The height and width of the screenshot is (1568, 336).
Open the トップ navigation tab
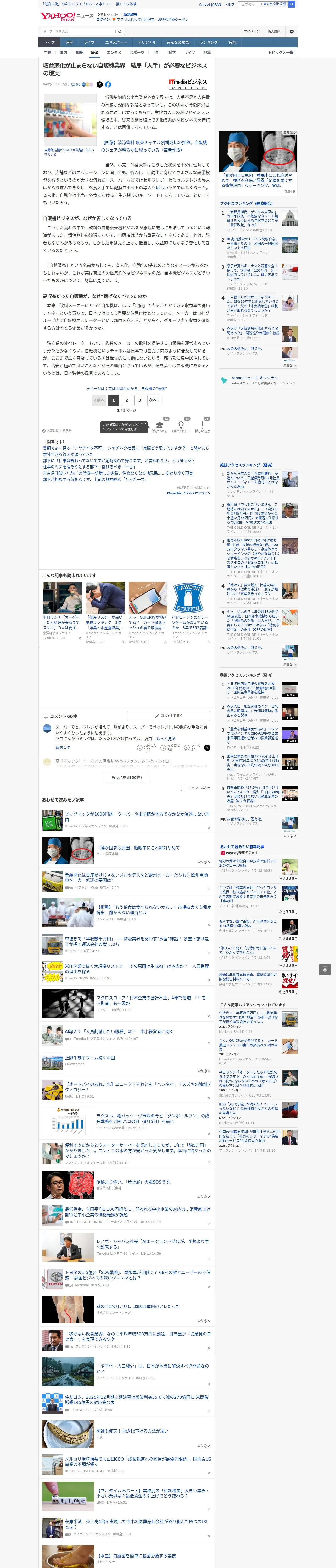click(49, 43)
